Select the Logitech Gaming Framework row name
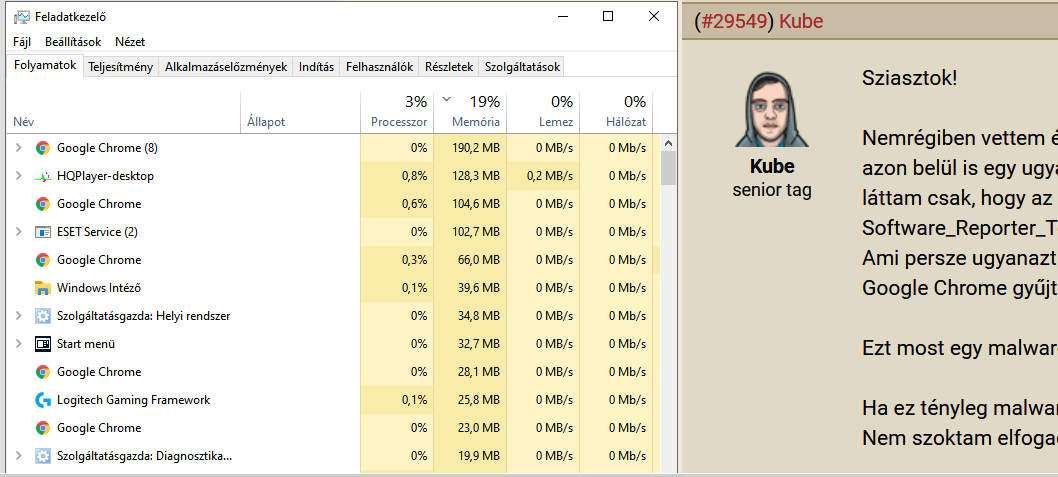 [134, 400]
